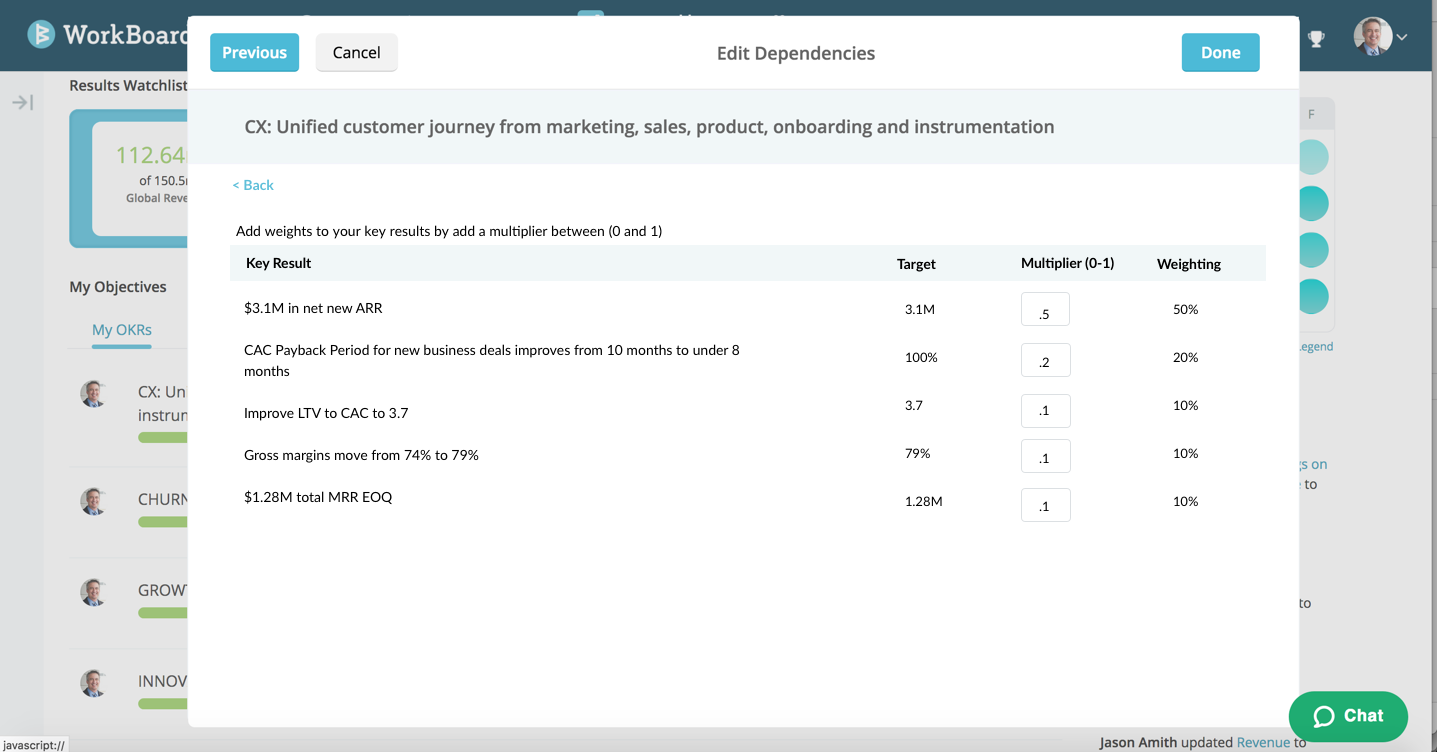
Task: Open the Legend link
Action: (1315, 346)
